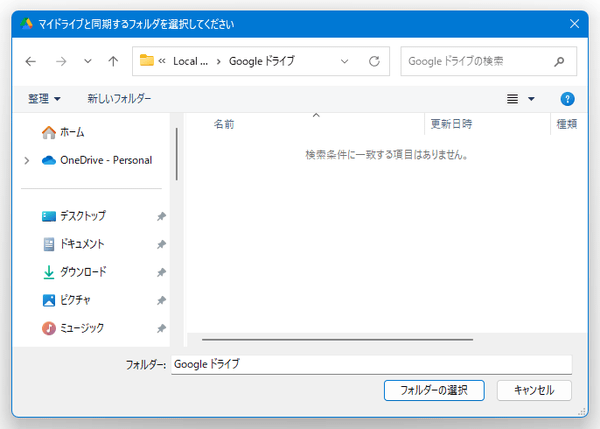Expand the address bar path dropdown

pyautogui.click(x=345, y=61)
